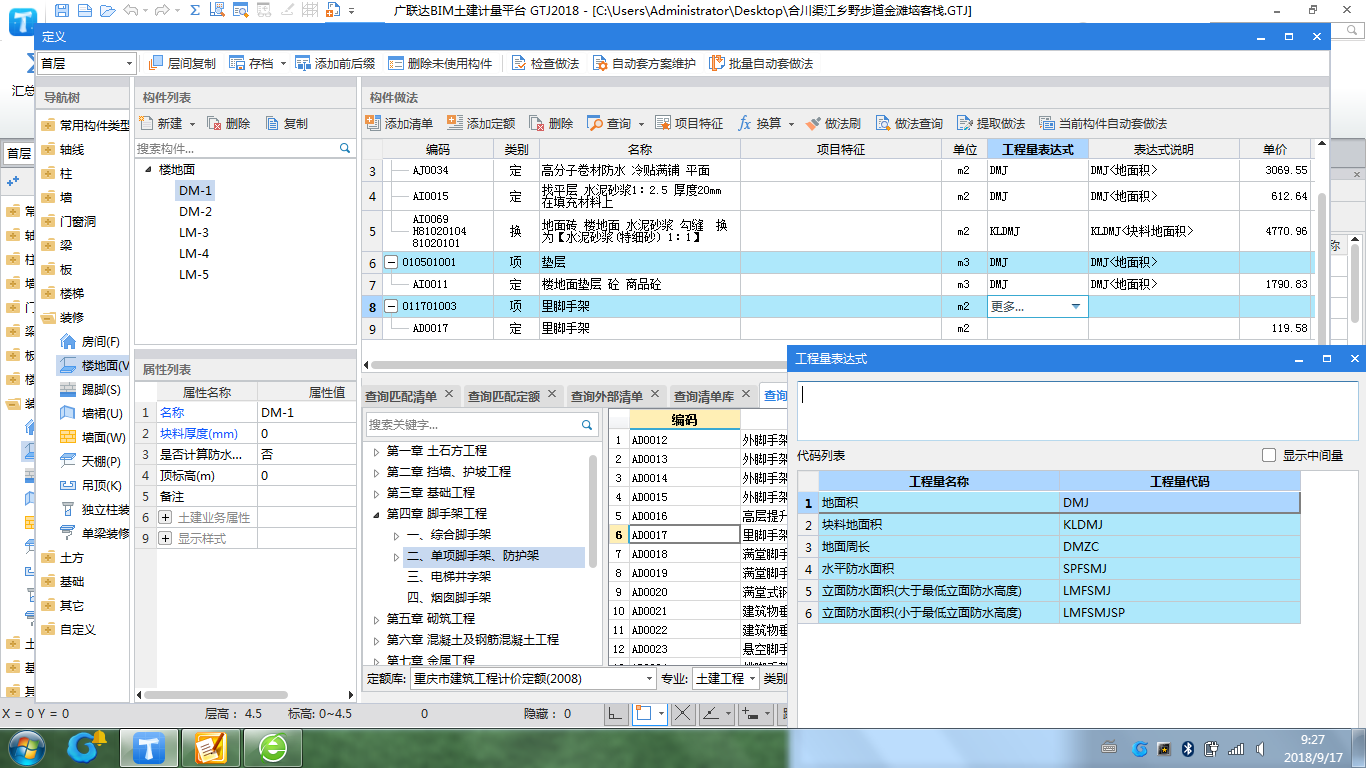Switch to 查询清单库 tab
The height and width of the screenshot is (768, 1366).
[704, 396]
